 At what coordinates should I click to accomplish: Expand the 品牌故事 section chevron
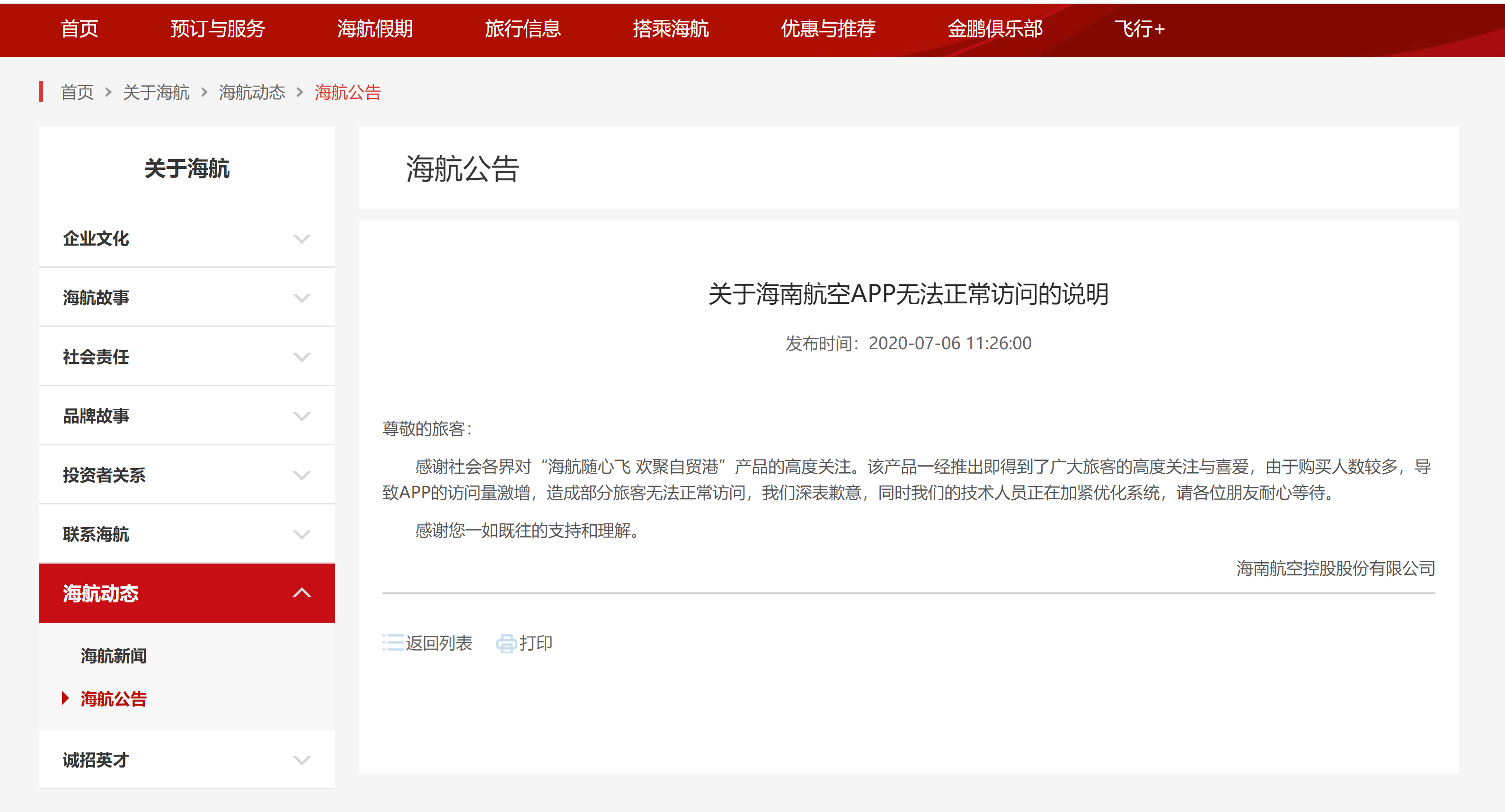point(301,416)
